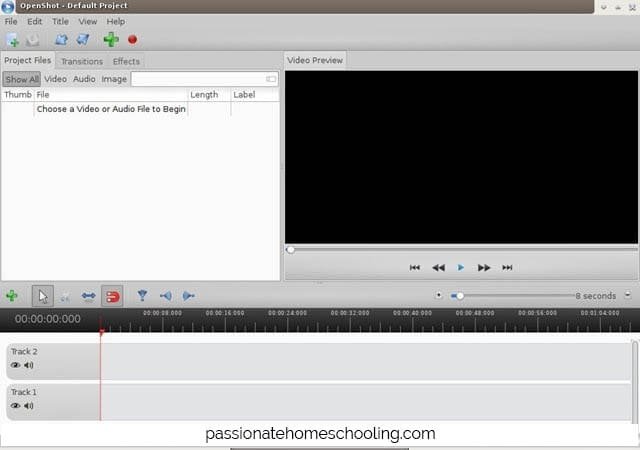The height and width of the screenshot is (450, 640).
Task: Toggle visibility eye on Track 2
Action: click(x=16, y=365)
